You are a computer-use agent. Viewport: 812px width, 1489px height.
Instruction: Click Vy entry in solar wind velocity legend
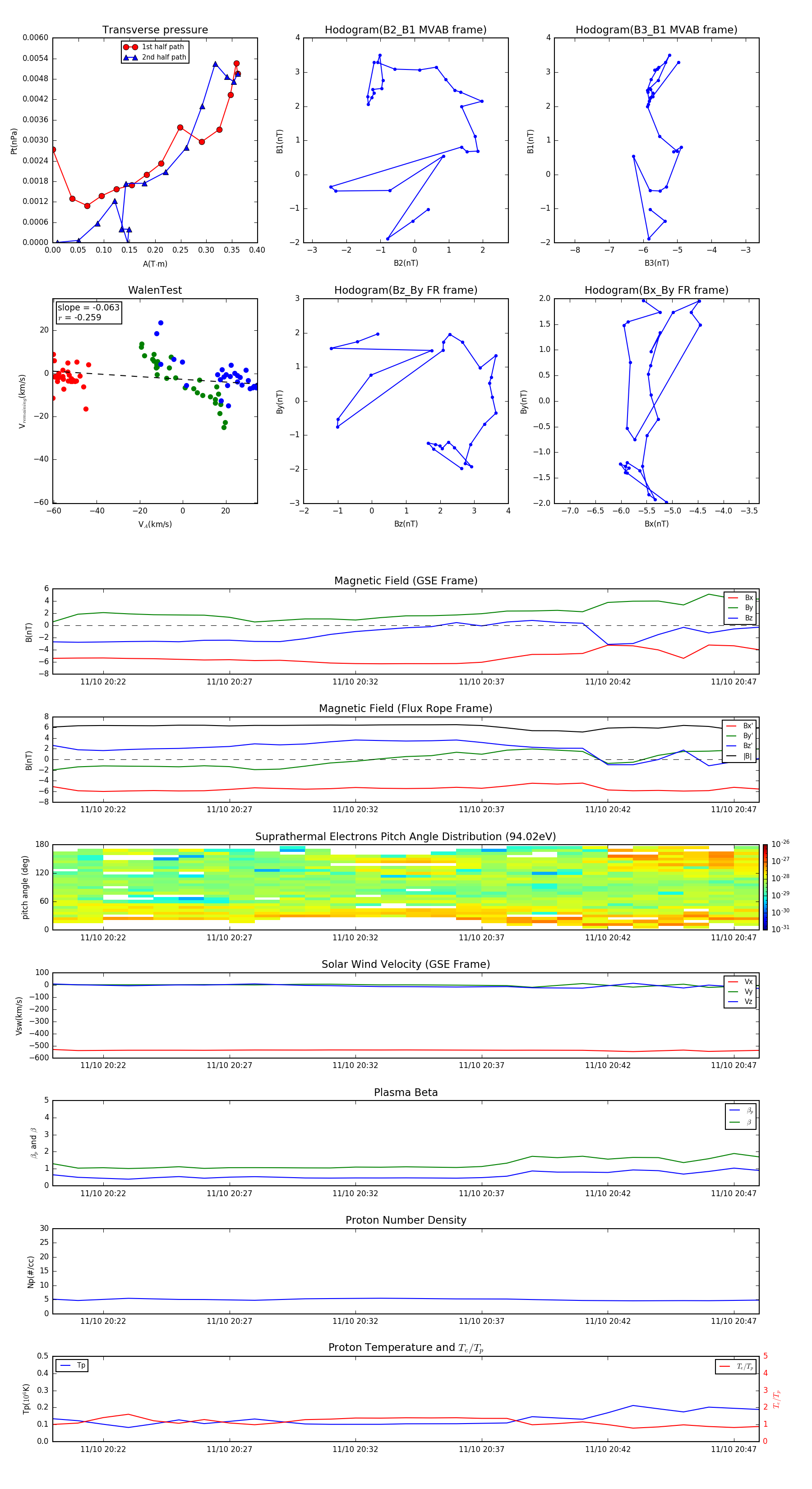point(741,991)
